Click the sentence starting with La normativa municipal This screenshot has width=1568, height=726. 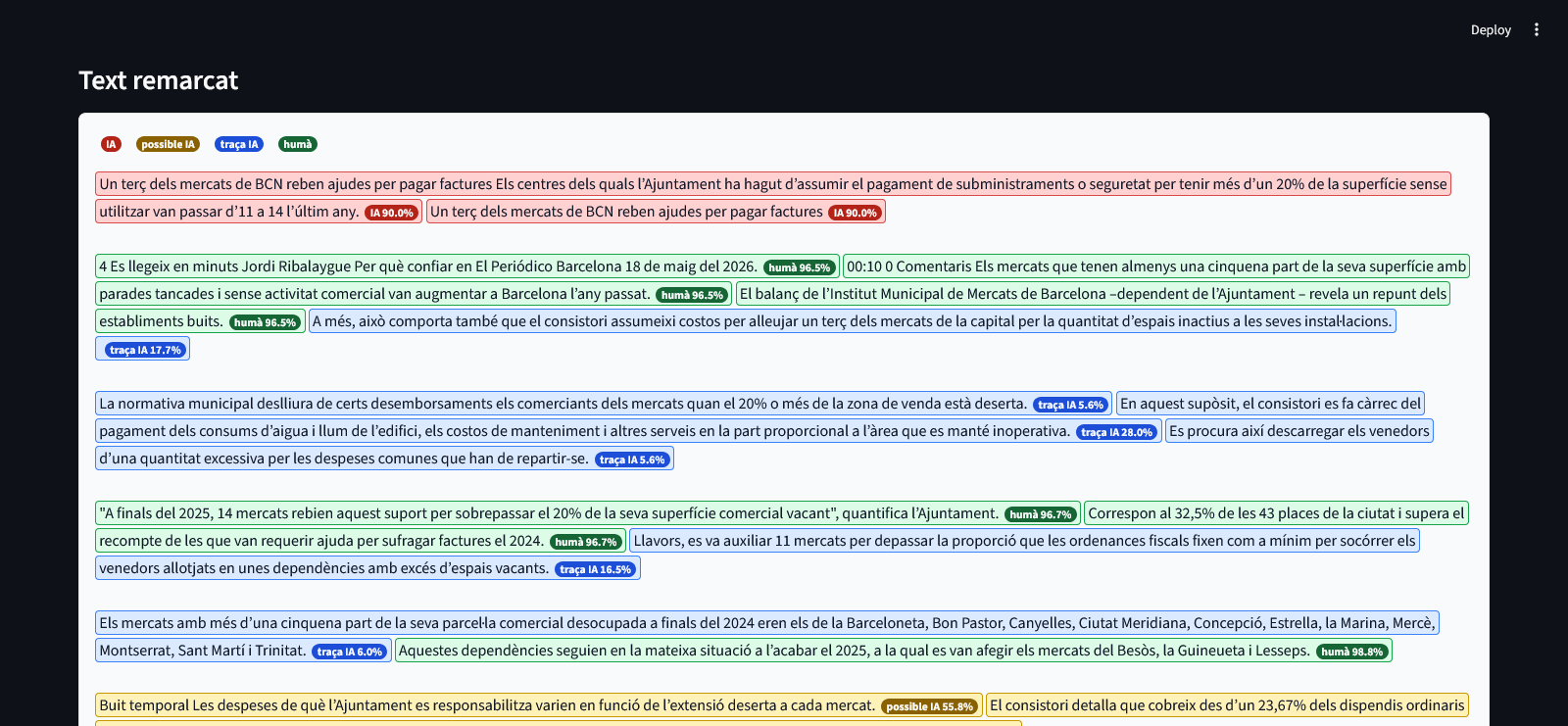pos(563,404)
